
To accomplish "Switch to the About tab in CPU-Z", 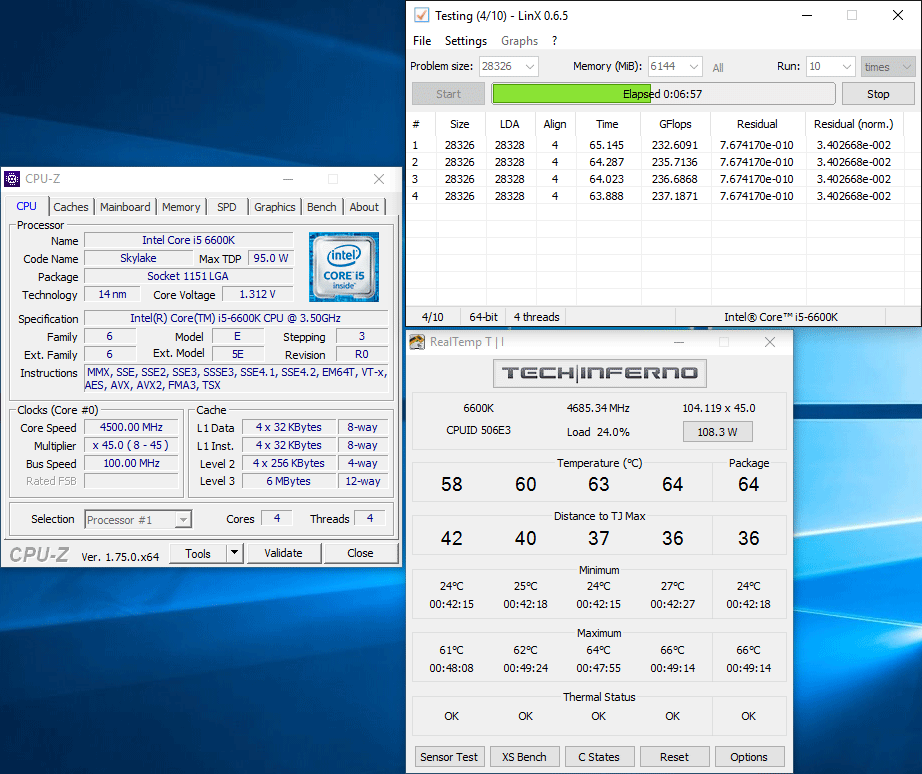I will click(364, 207).
